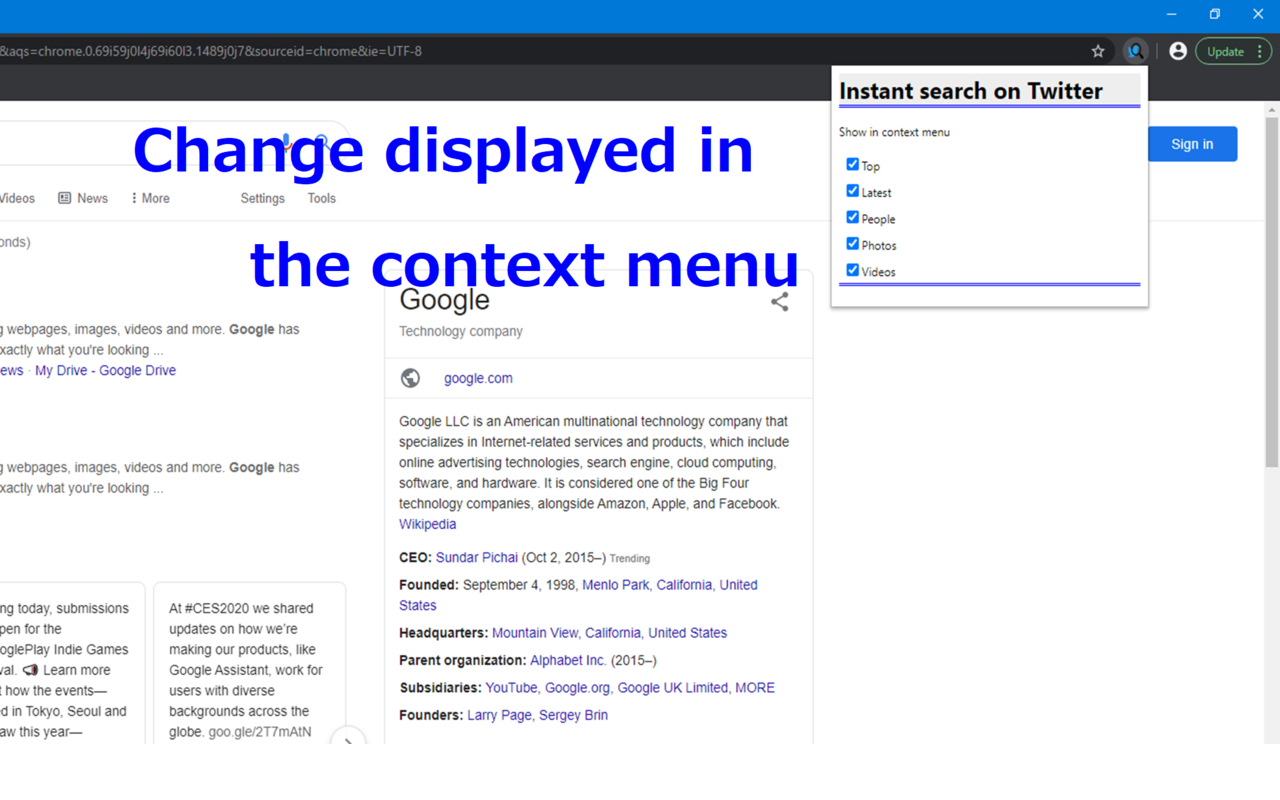This screenshot has width=1280, height=800.
Task: Open the Alphabet Inc. link
Action: 568,660
